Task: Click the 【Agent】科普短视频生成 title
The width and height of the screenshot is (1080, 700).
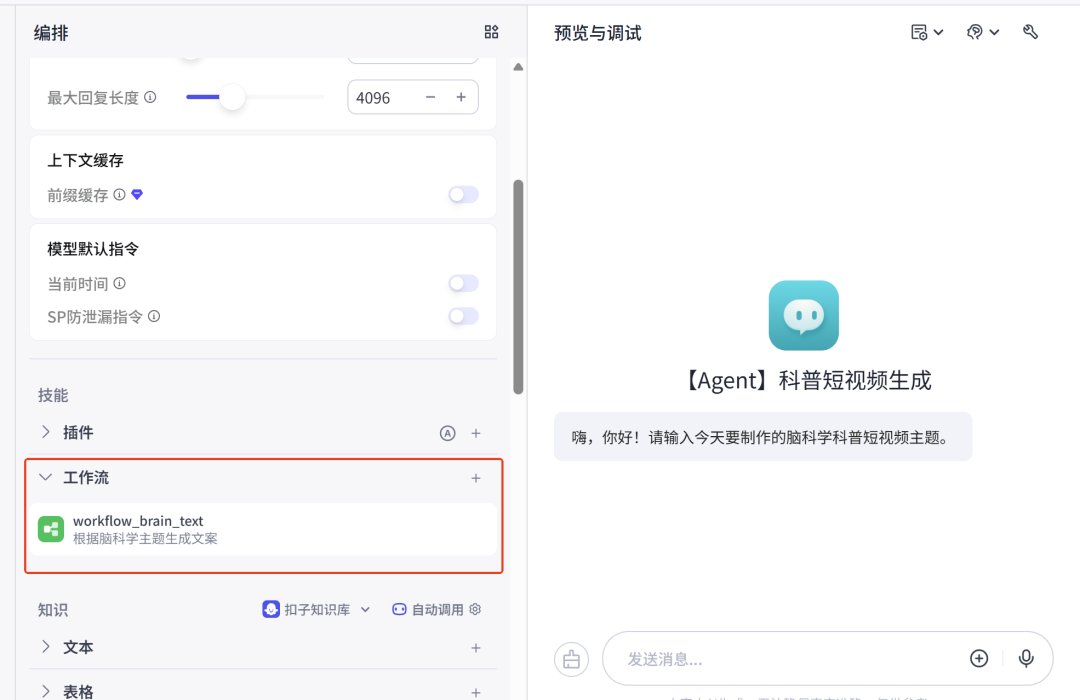Action: click(x=805, y=380)
